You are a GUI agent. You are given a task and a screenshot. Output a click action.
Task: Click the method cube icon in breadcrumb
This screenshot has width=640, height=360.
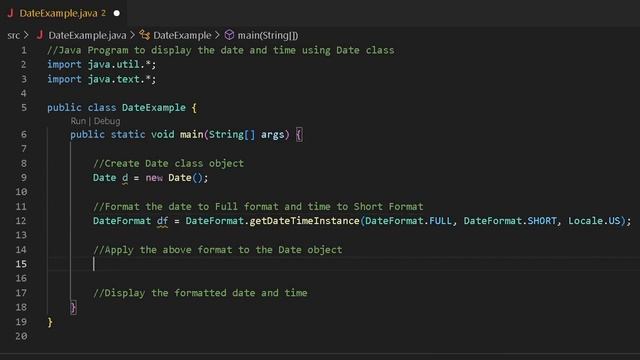click(229, 35)
